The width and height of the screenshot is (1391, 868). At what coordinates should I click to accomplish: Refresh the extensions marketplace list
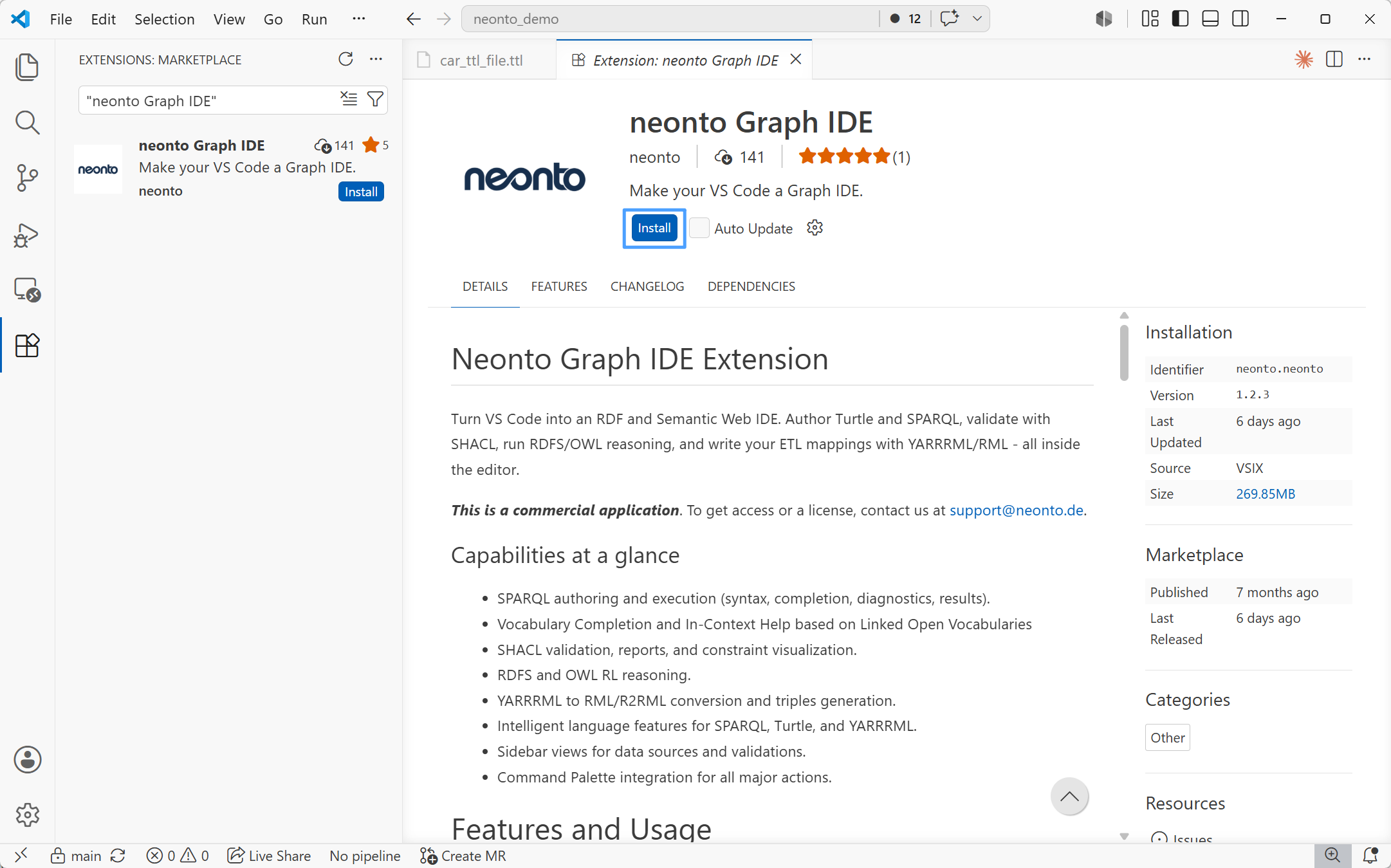[x=345, y=59]
